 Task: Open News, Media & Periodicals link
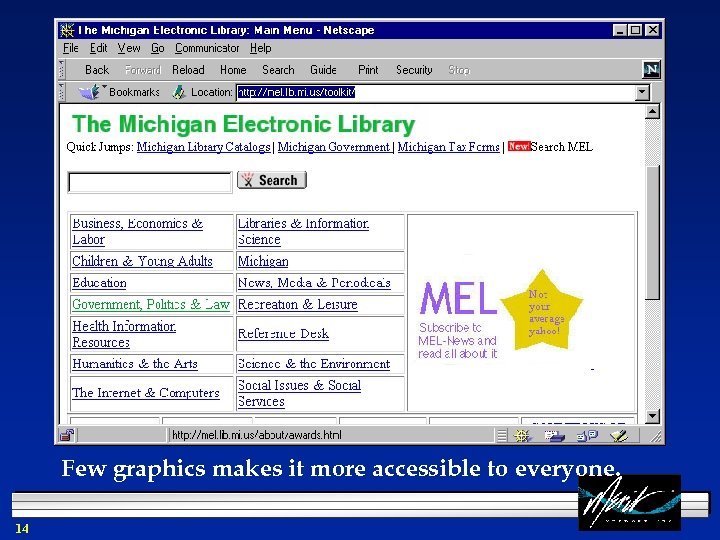pyautogui.click(x=314, y=283)
